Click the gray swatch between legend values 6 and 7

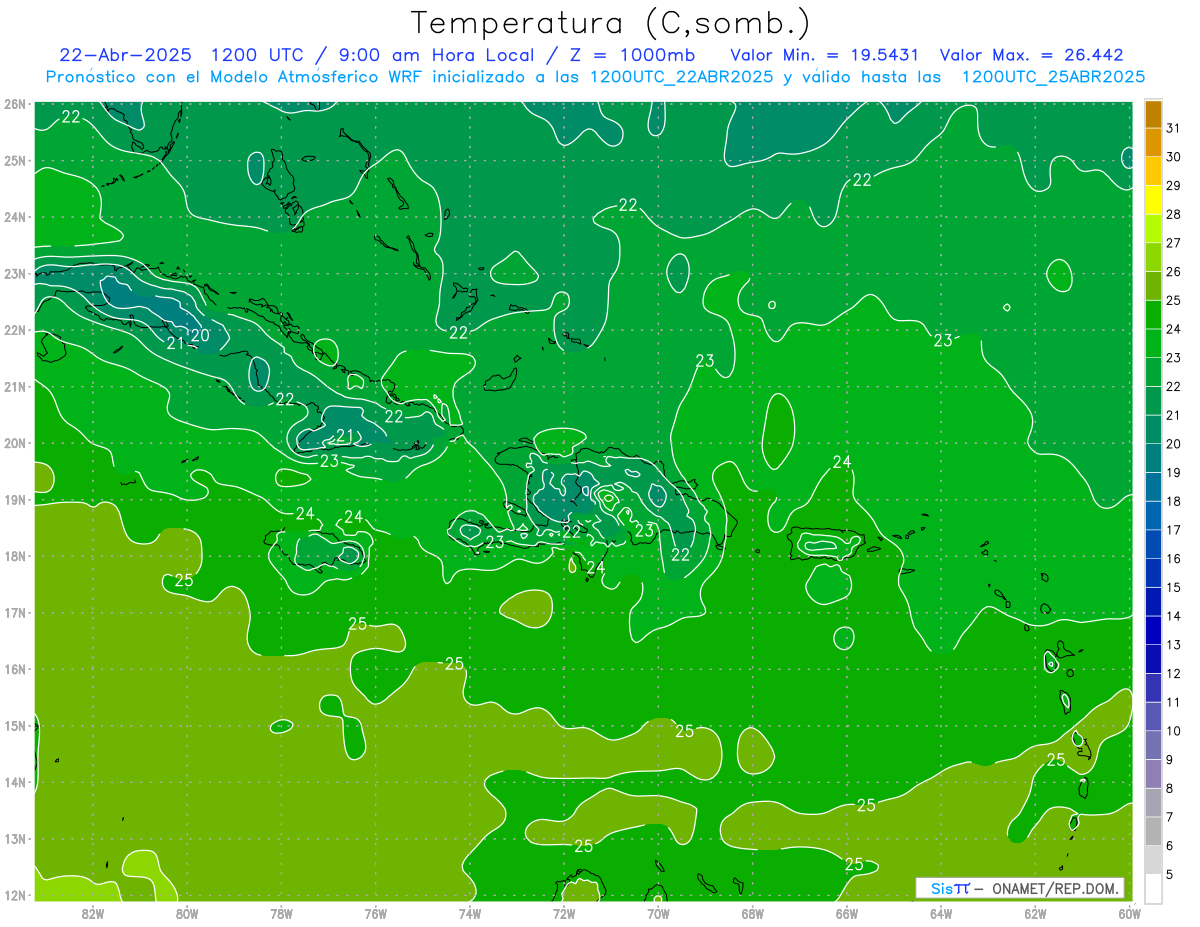point(1153,831)
